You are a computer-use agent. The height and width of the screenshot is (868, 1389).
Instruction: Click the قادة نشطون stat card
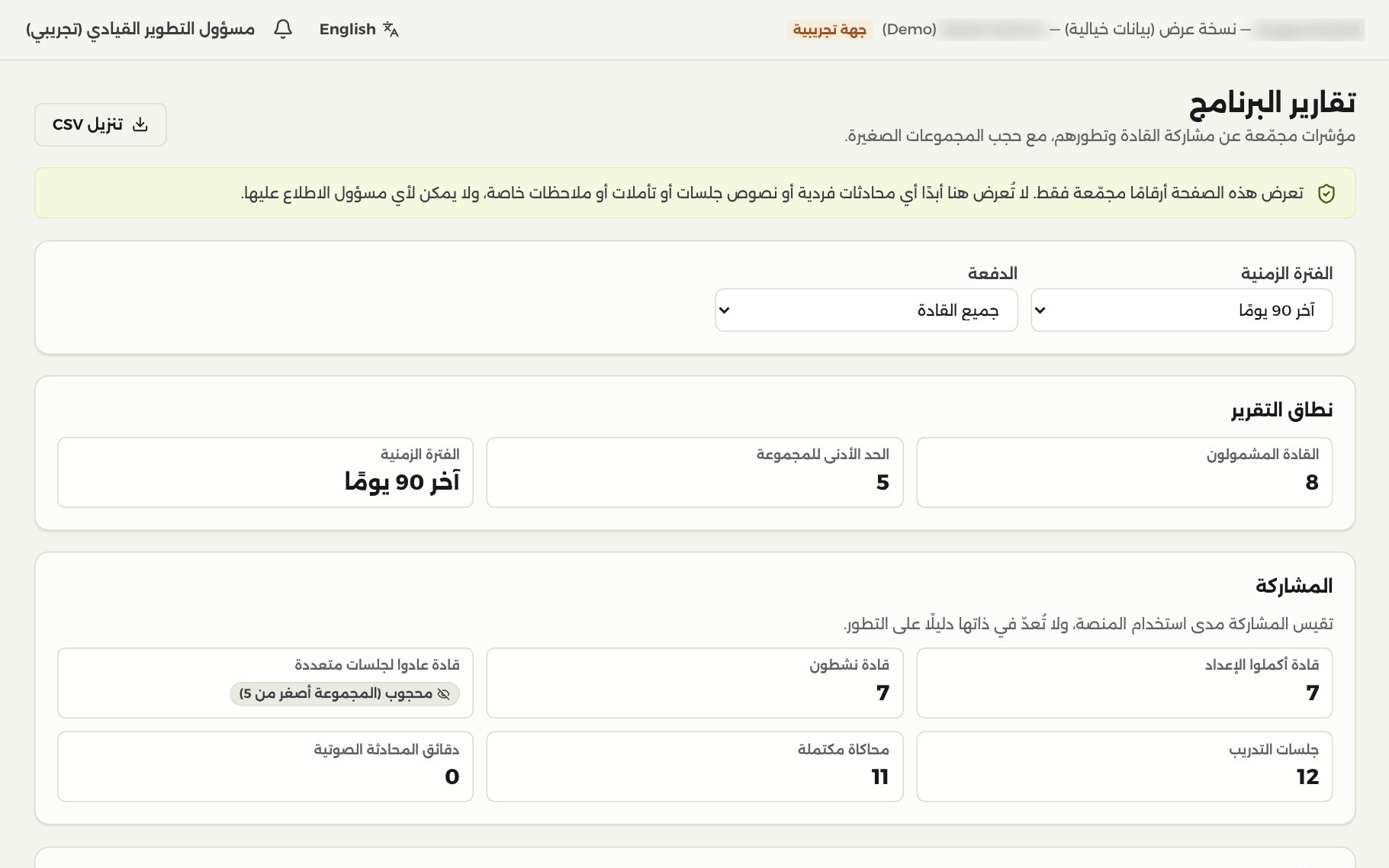pos(695,683)
